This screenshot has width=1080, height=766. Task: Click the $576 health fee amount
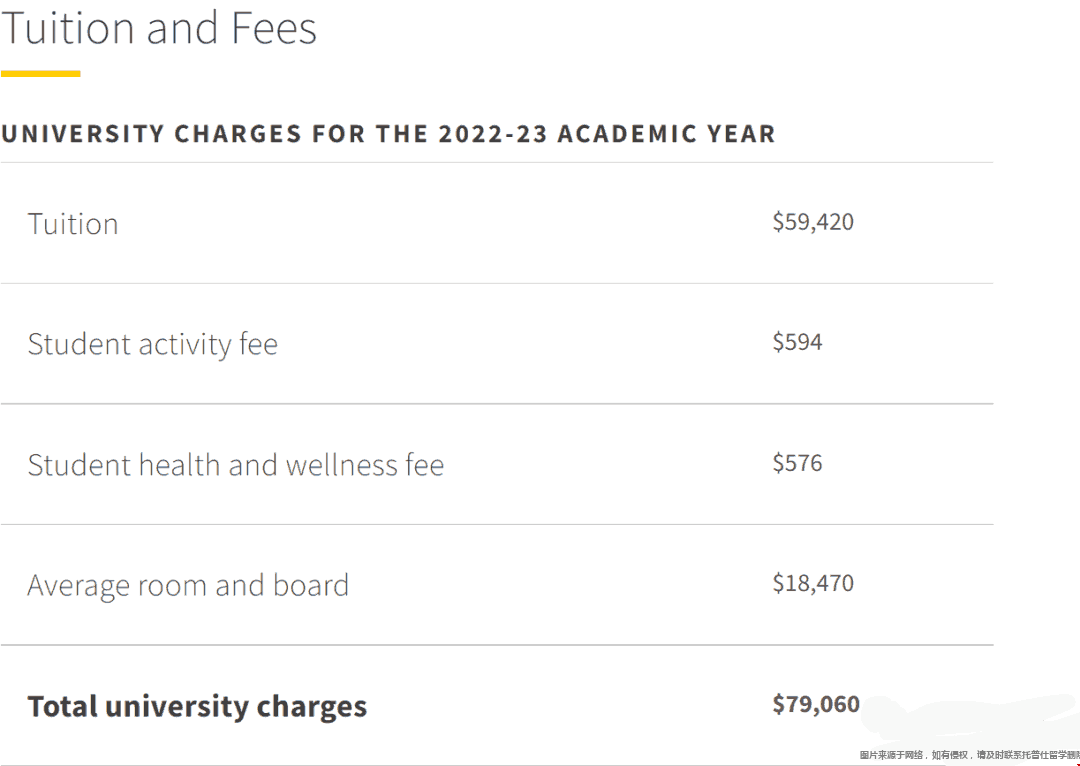[797, 462]
